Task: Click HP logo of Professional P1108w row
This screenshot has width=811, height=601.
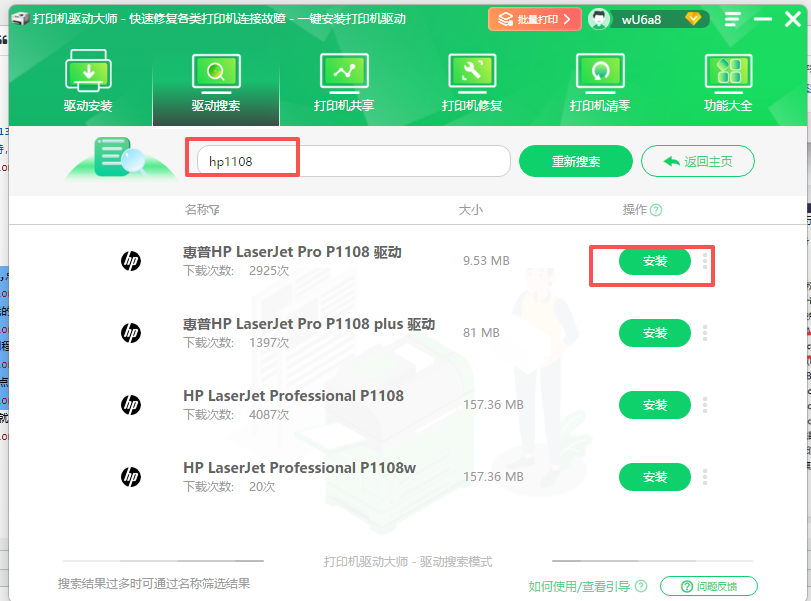Action: pos(131,476)
